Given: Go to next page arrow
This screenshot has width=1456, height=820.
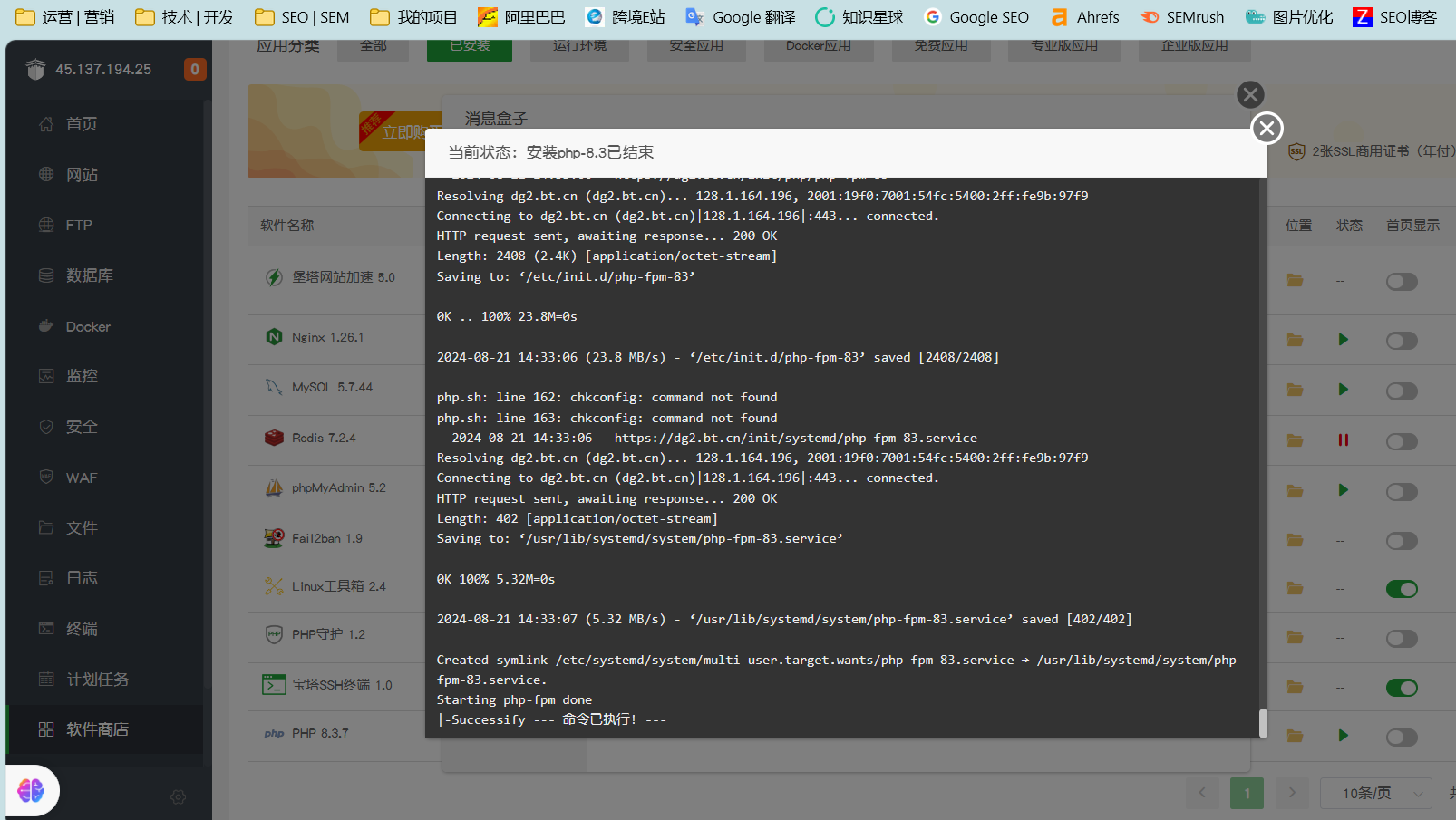Looking at the screenshot, I should [1292, 793].
